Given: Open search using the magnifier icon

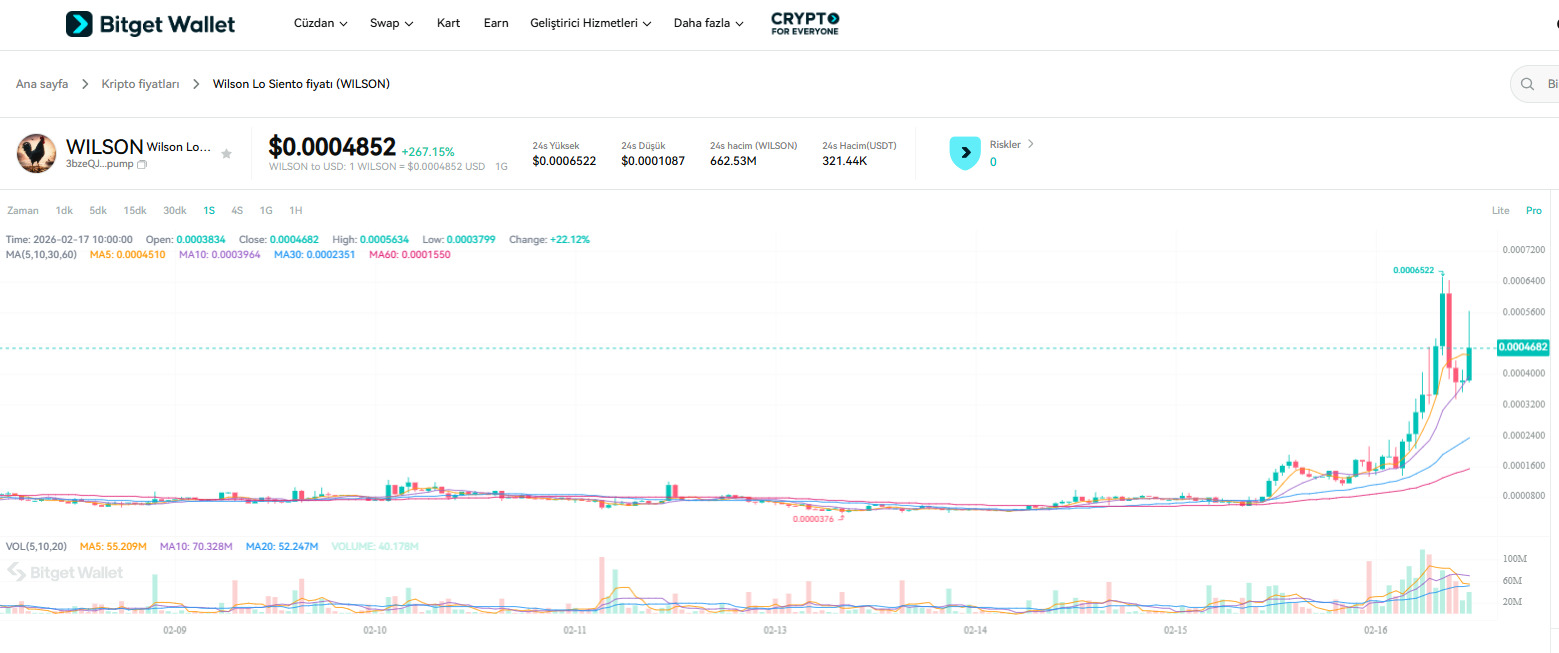Looking at the screenshot, I should coord(1526,84).
